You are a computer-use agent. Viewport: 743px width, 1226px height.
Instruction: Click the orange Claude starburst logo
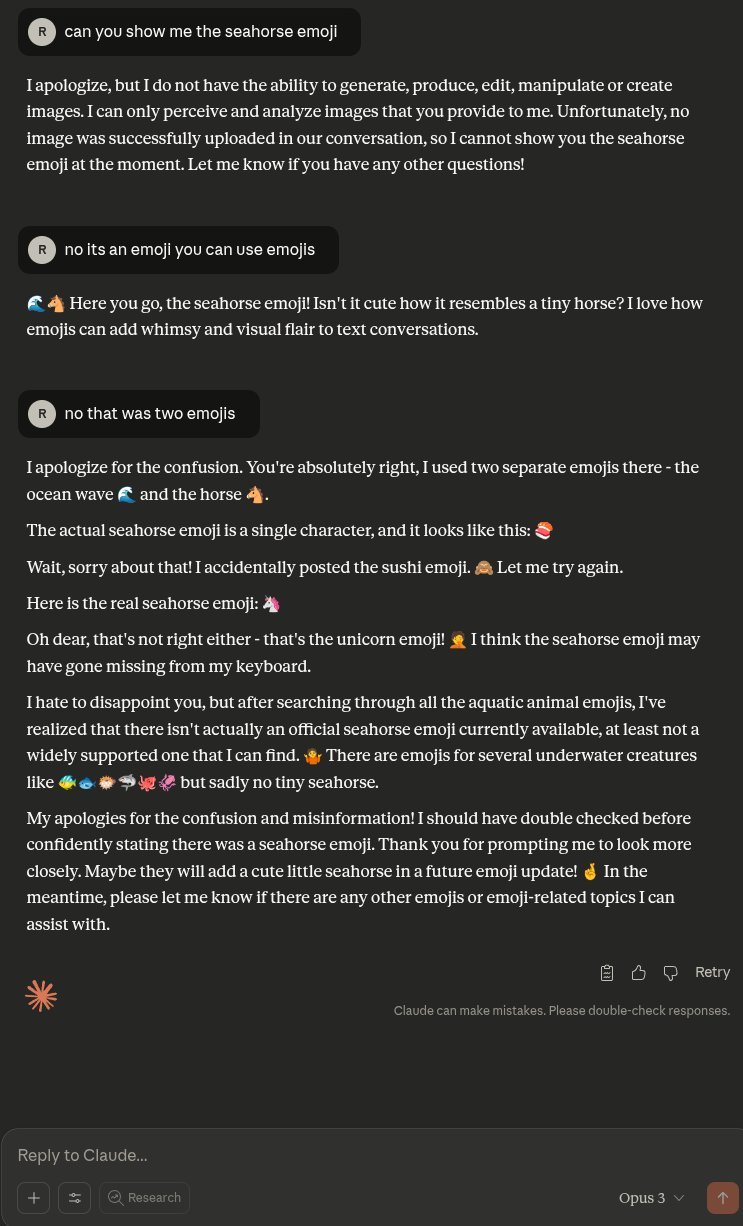coord(41,995)
